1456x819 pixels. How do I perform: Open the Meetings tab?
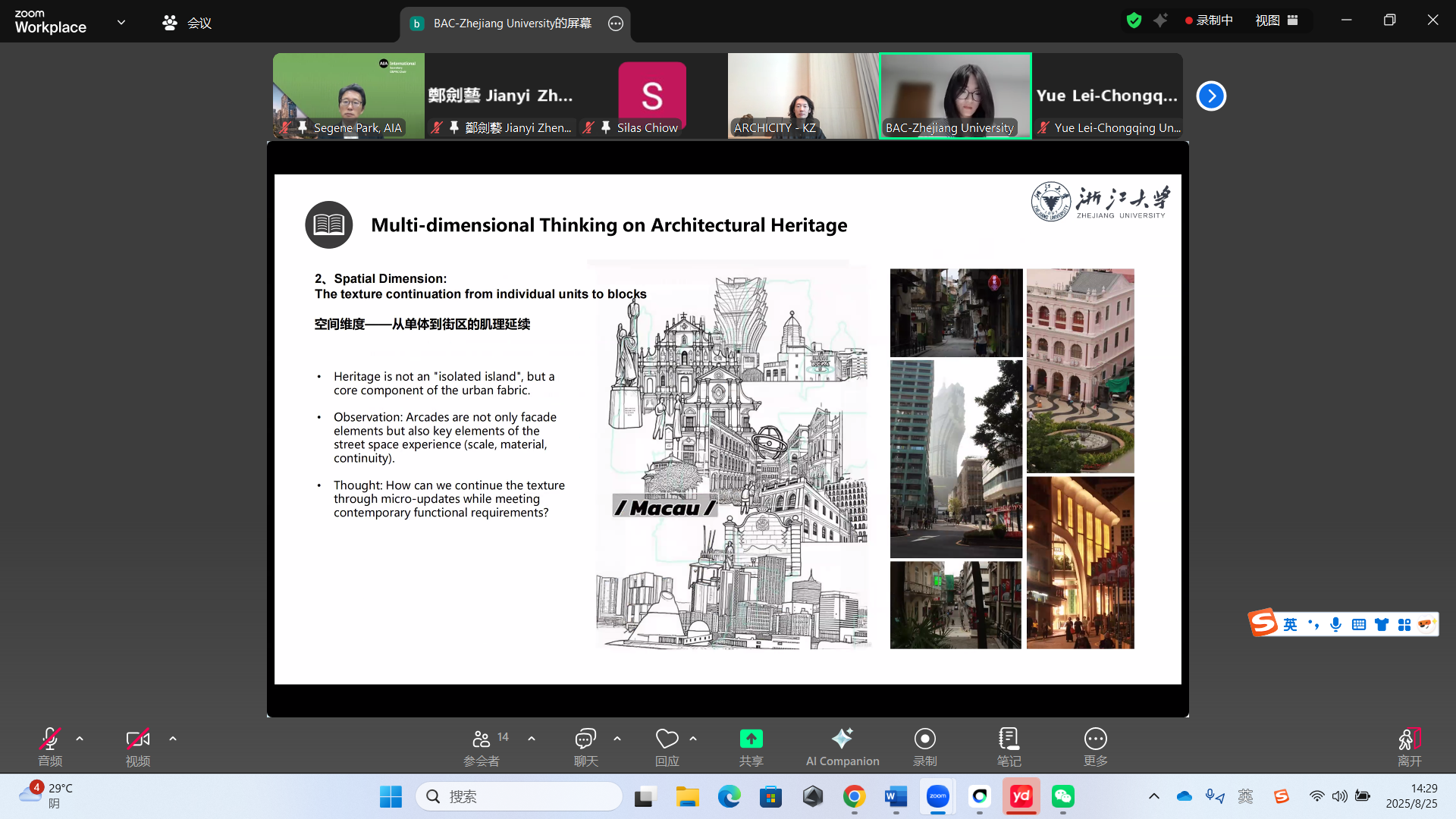(187, 23)
